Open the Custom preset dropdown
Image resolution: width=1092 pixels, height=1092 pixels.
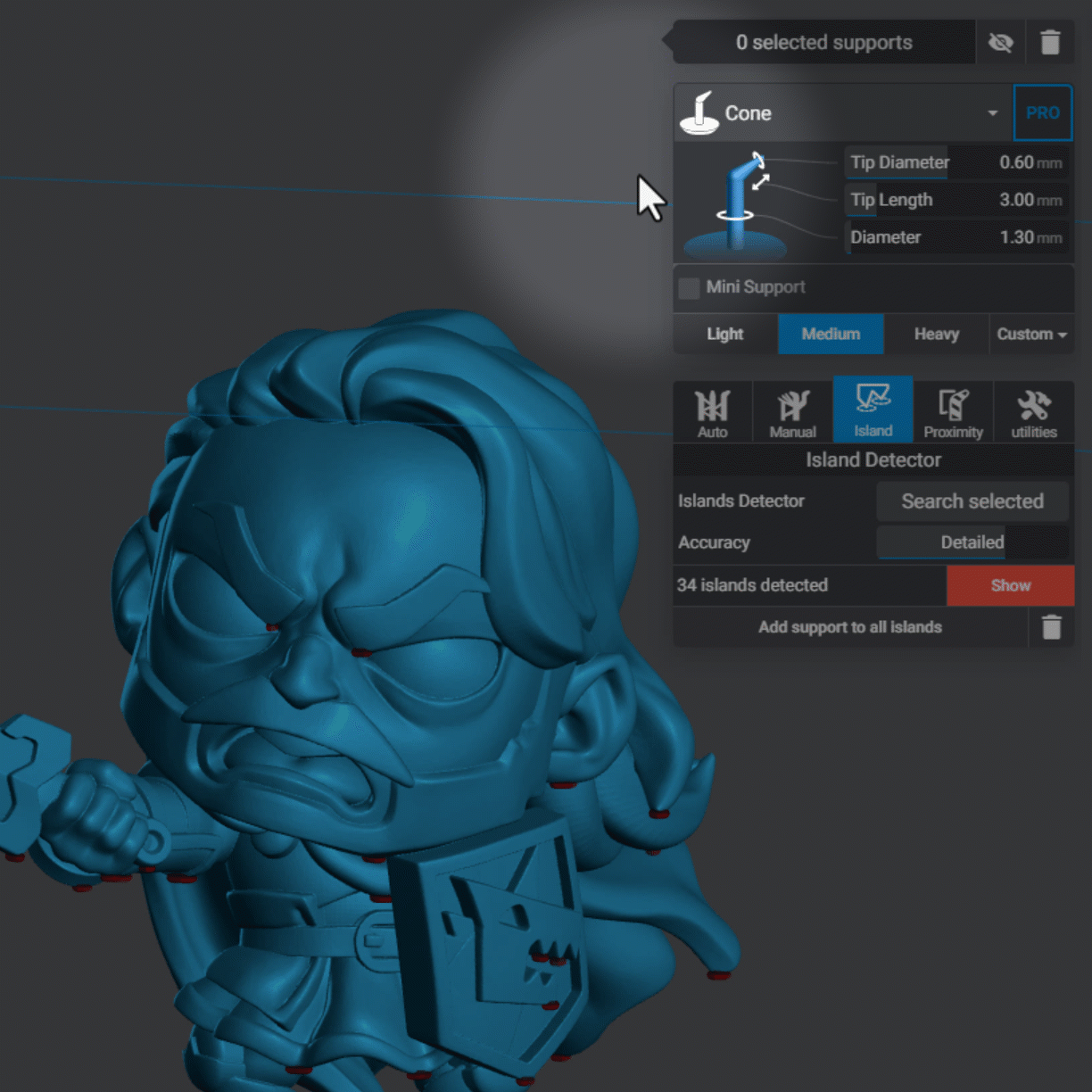[1031, 334]
